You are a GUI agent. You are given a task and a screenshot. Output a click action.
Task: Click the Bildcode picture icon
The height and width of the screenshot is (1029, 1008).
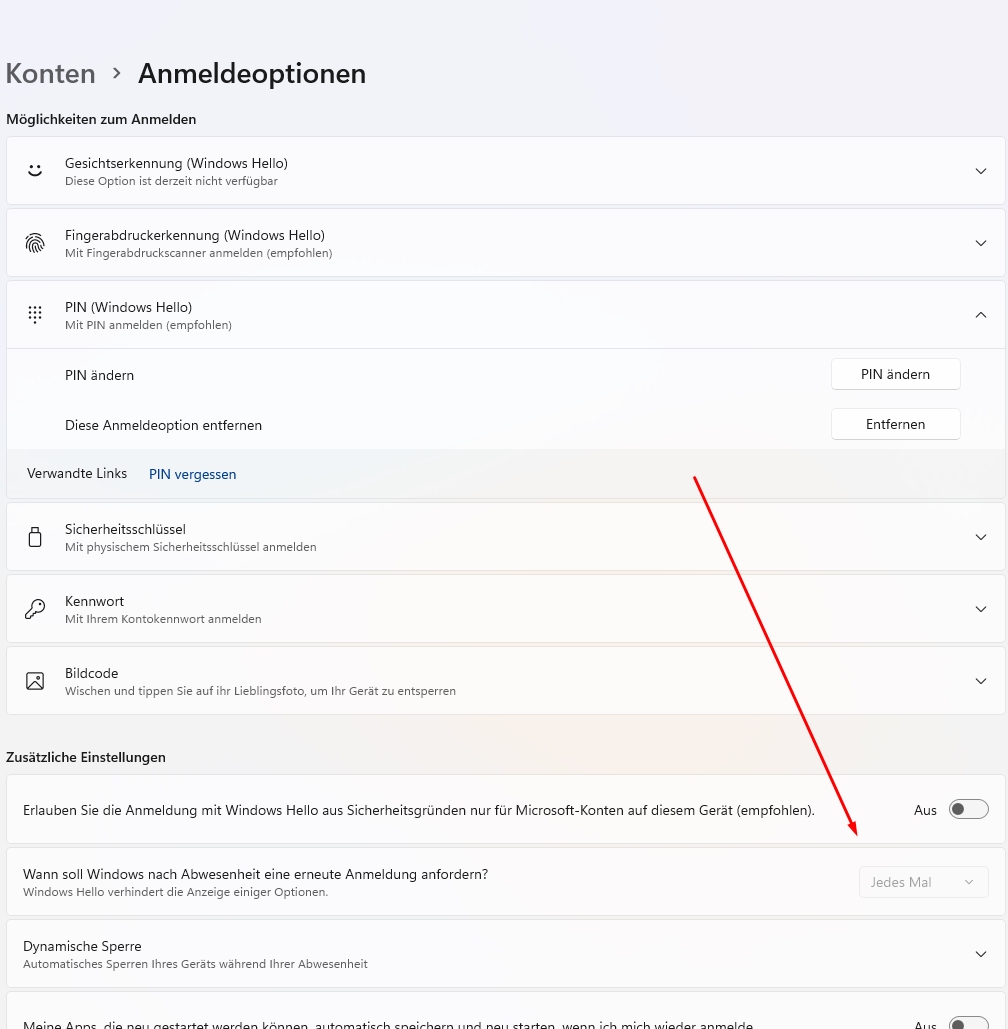pos(35,681)
